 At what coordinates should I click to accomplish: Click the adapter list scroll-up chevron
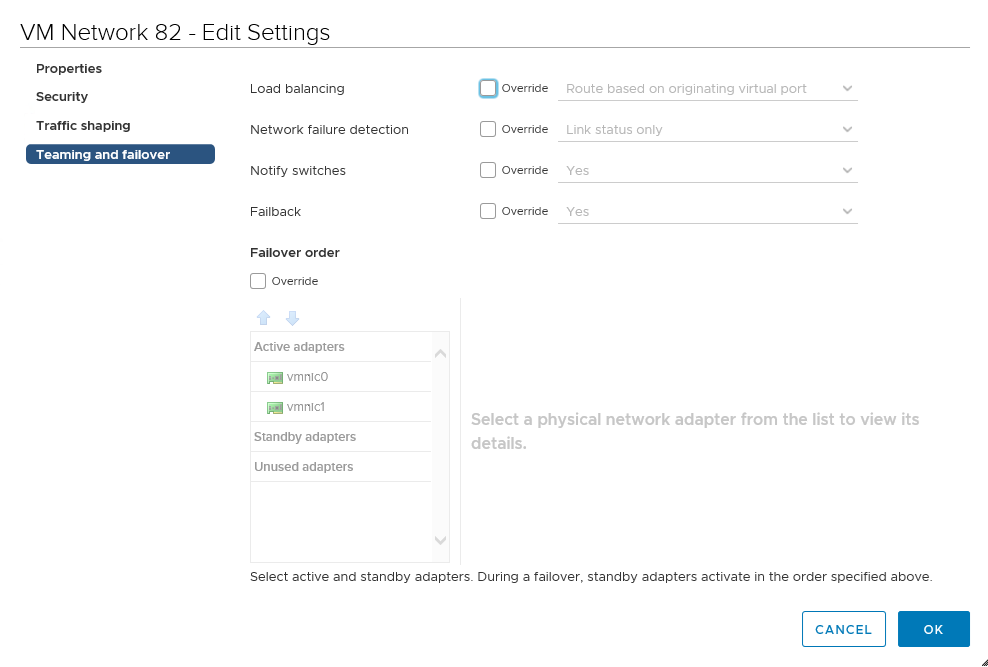440,353
